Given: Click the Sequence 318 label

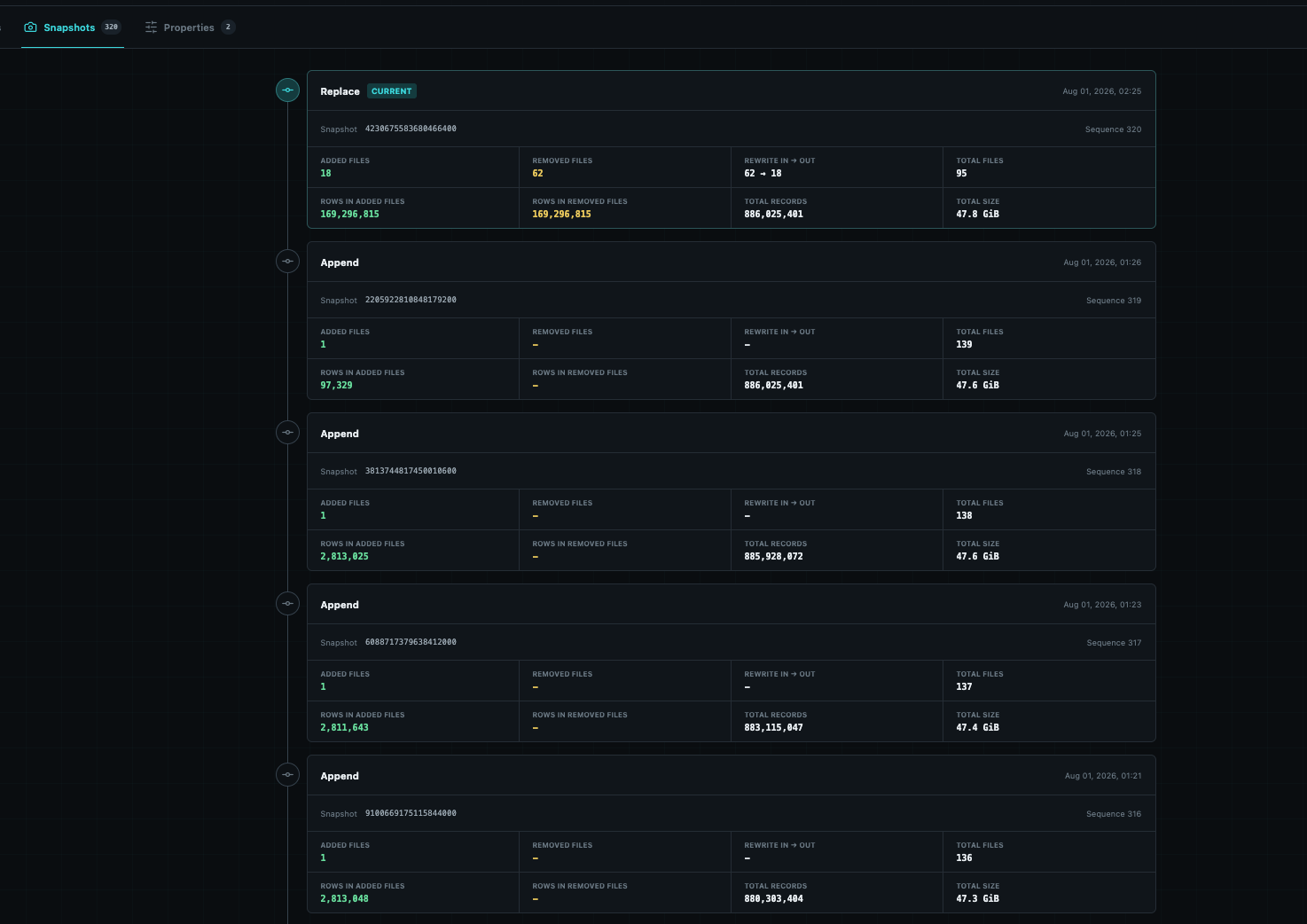Looking at the screenshot, I should 1114,472.
